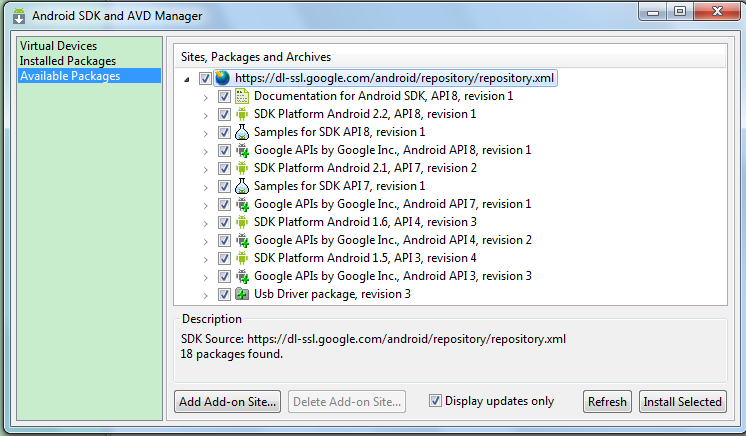Uncheck SDK Platform Android 2.1 checkbox
This screenshot has width=746, height=436.
point(224,168)
